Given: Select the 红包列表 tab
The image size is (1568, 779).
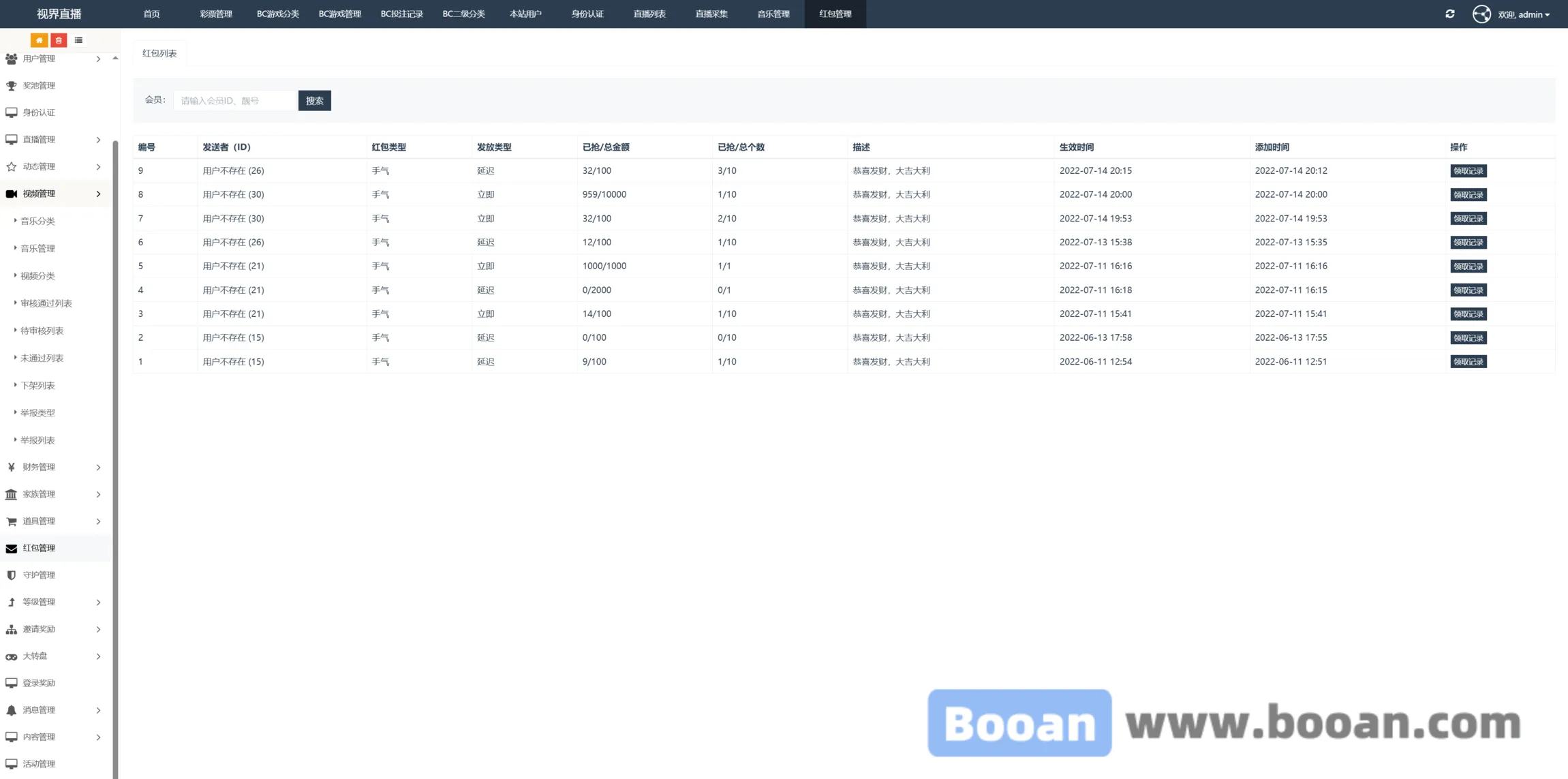Looking at the screenshot, I should [x=159, y=53].
